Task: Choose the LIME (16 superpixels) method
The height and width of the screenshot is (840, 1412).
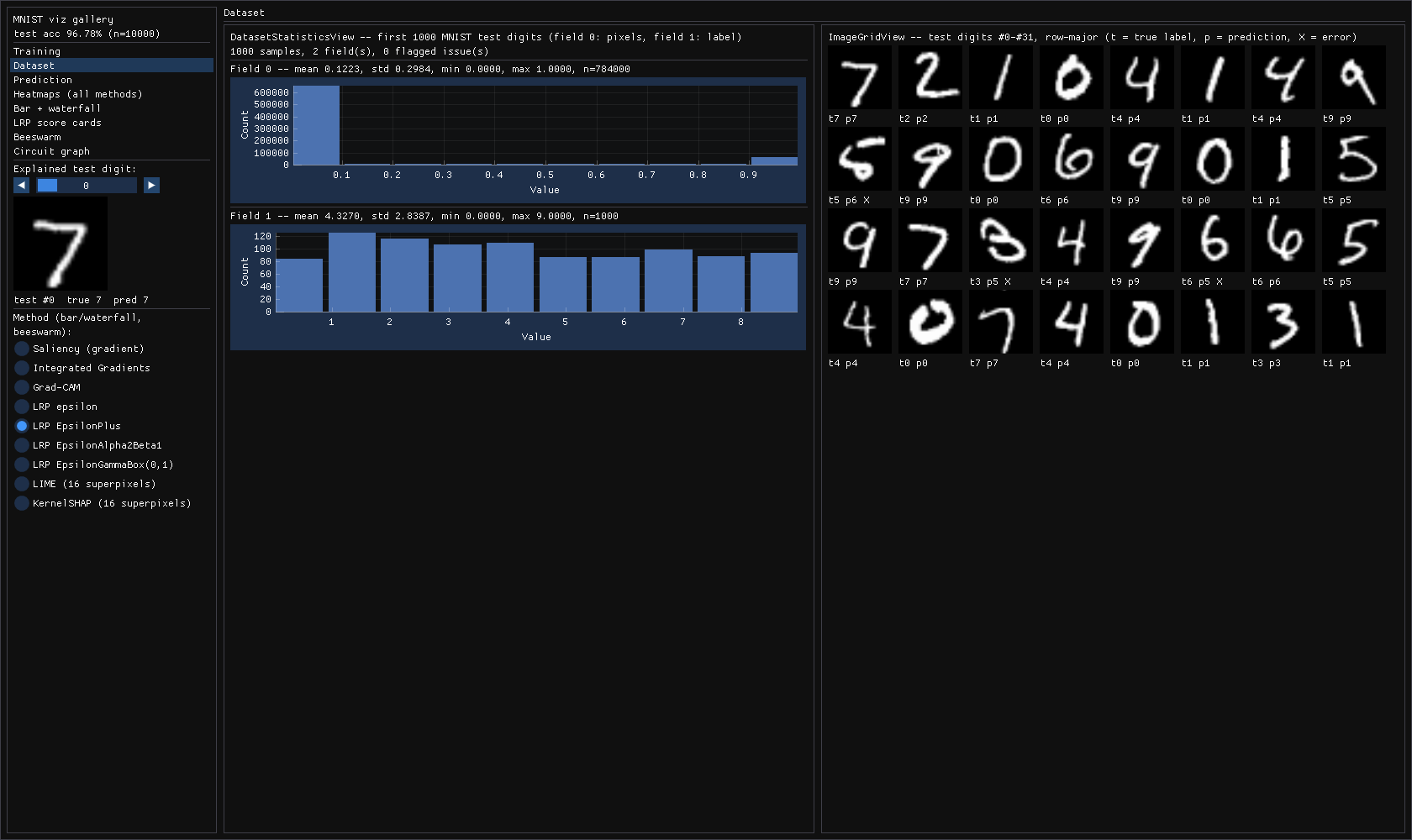Action: (86, 484)
